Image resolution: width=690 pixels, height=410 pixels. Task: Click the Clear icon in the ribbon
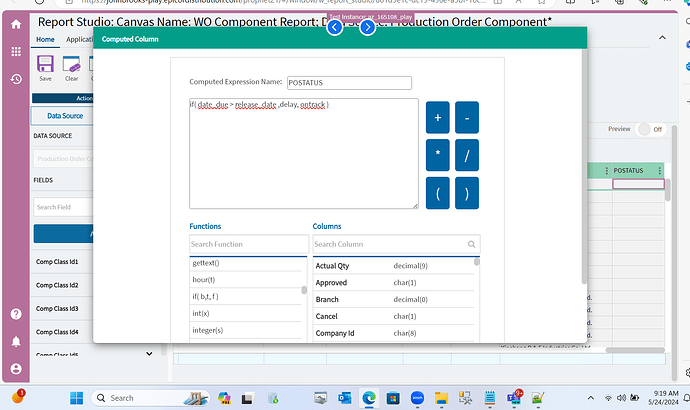point(71,64)
